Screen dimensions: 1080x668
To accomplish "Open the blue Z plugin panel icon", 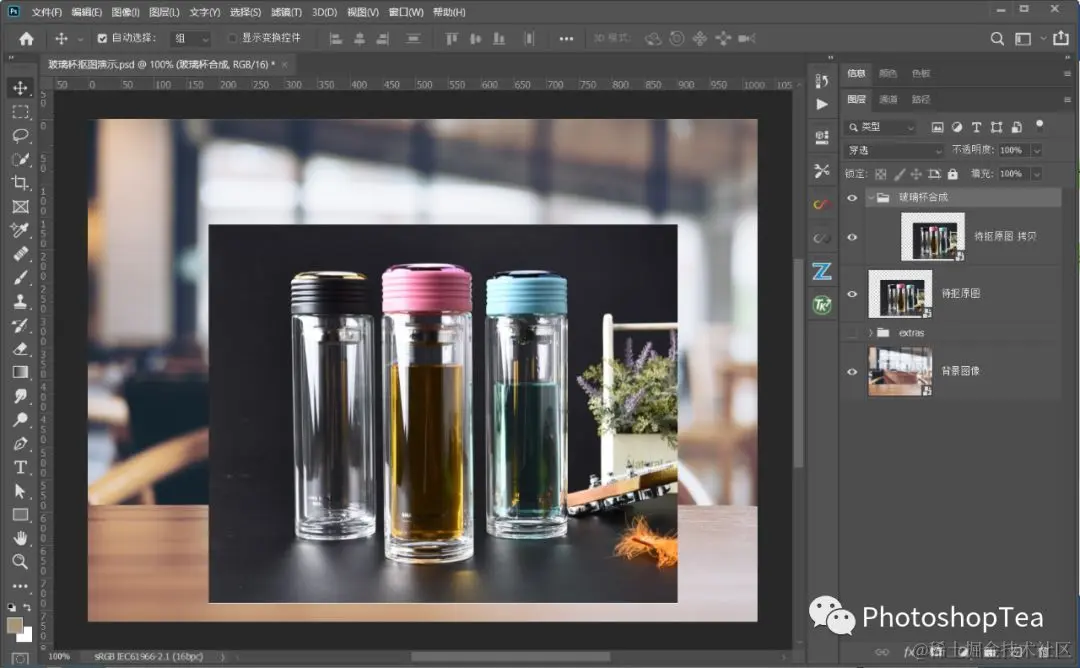I will tap(822, 271).
